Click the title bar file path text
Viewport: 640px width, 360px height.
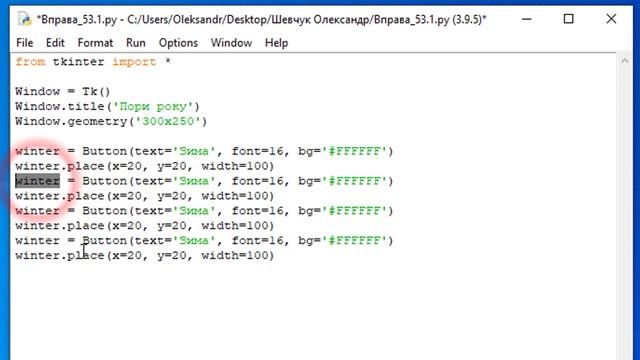tap(261, 19)
